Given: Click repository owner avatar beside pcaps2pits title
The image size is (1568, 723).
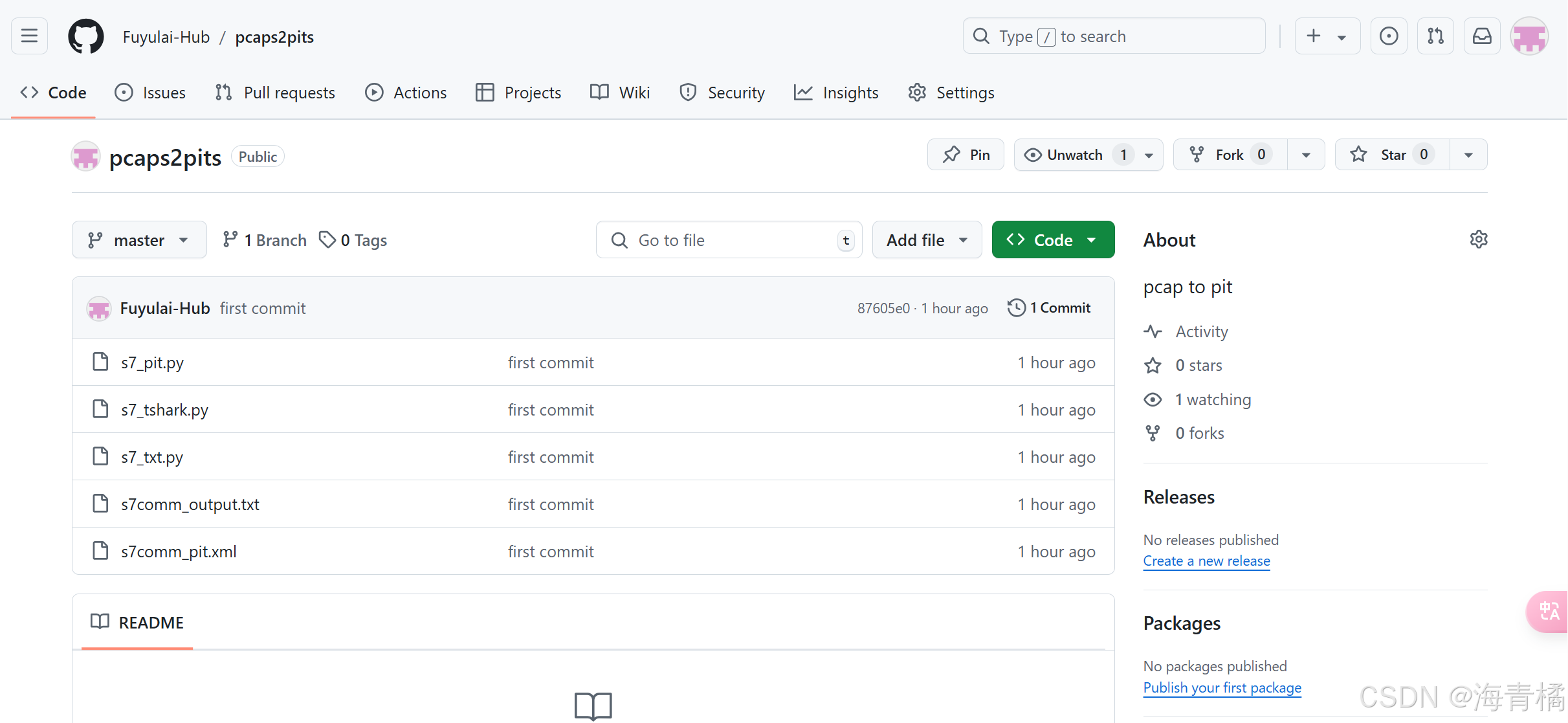Looking at the screenshot, I should click(x=85, y=157).
